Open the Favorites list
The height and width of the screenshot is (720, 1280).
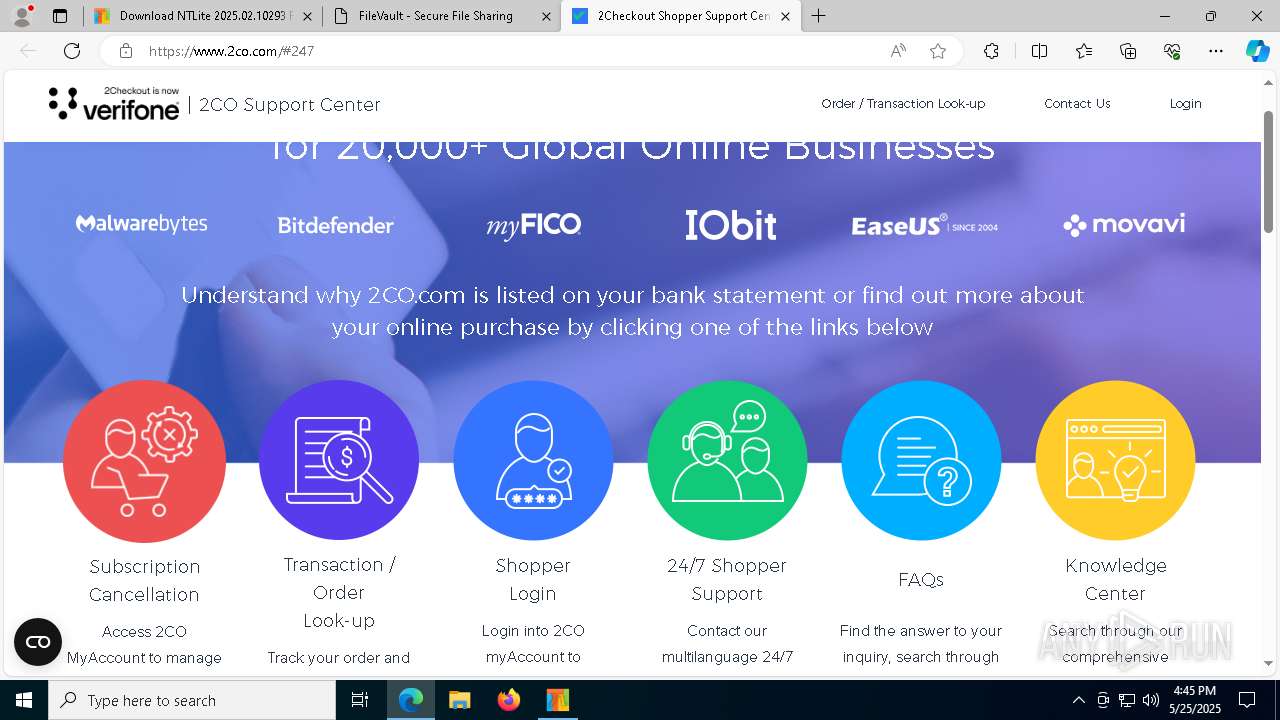(x=1084, y=51)
